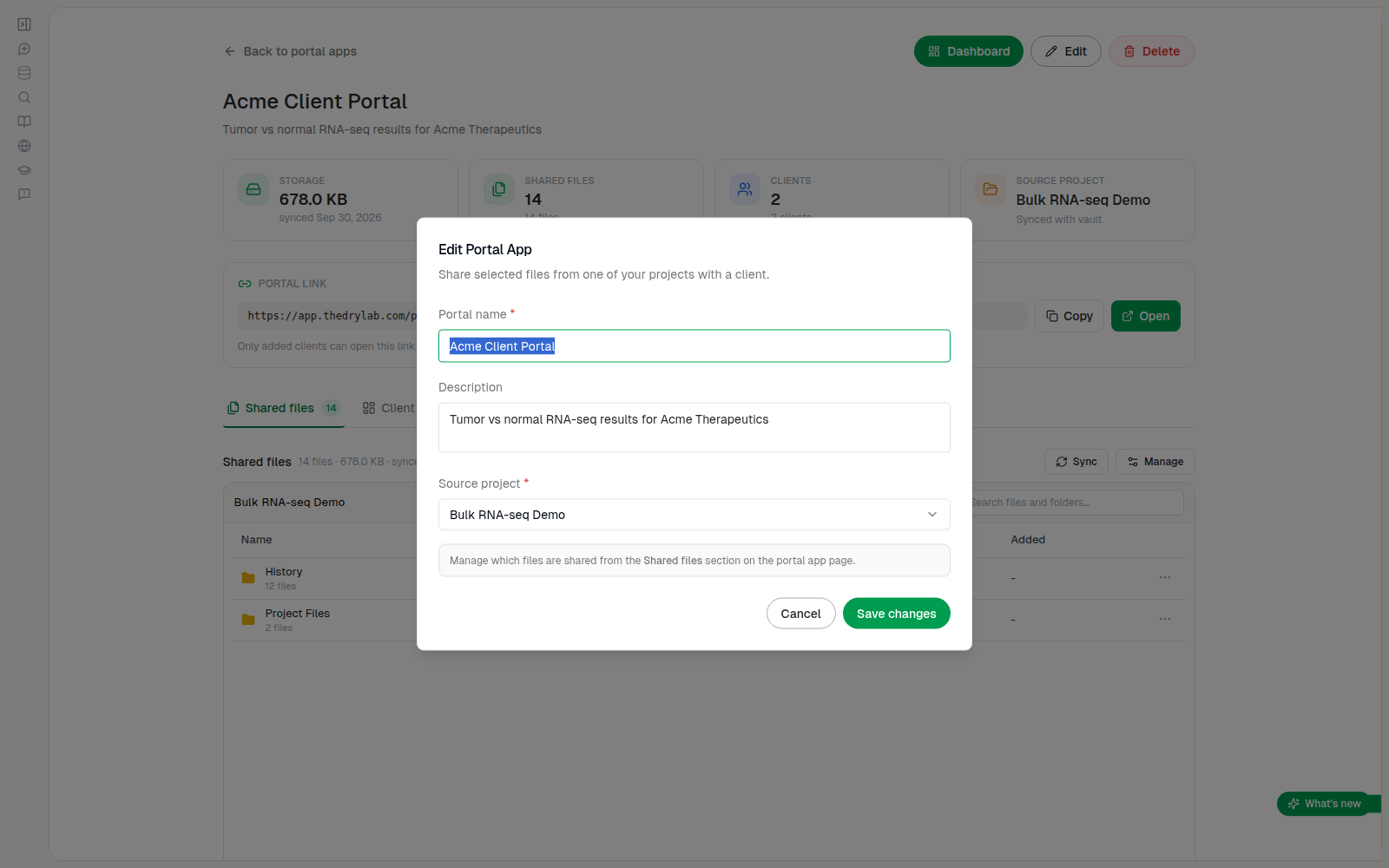Select the Shared files tab
Viewport: 1389px width, 868px height.
pos(284,408)
